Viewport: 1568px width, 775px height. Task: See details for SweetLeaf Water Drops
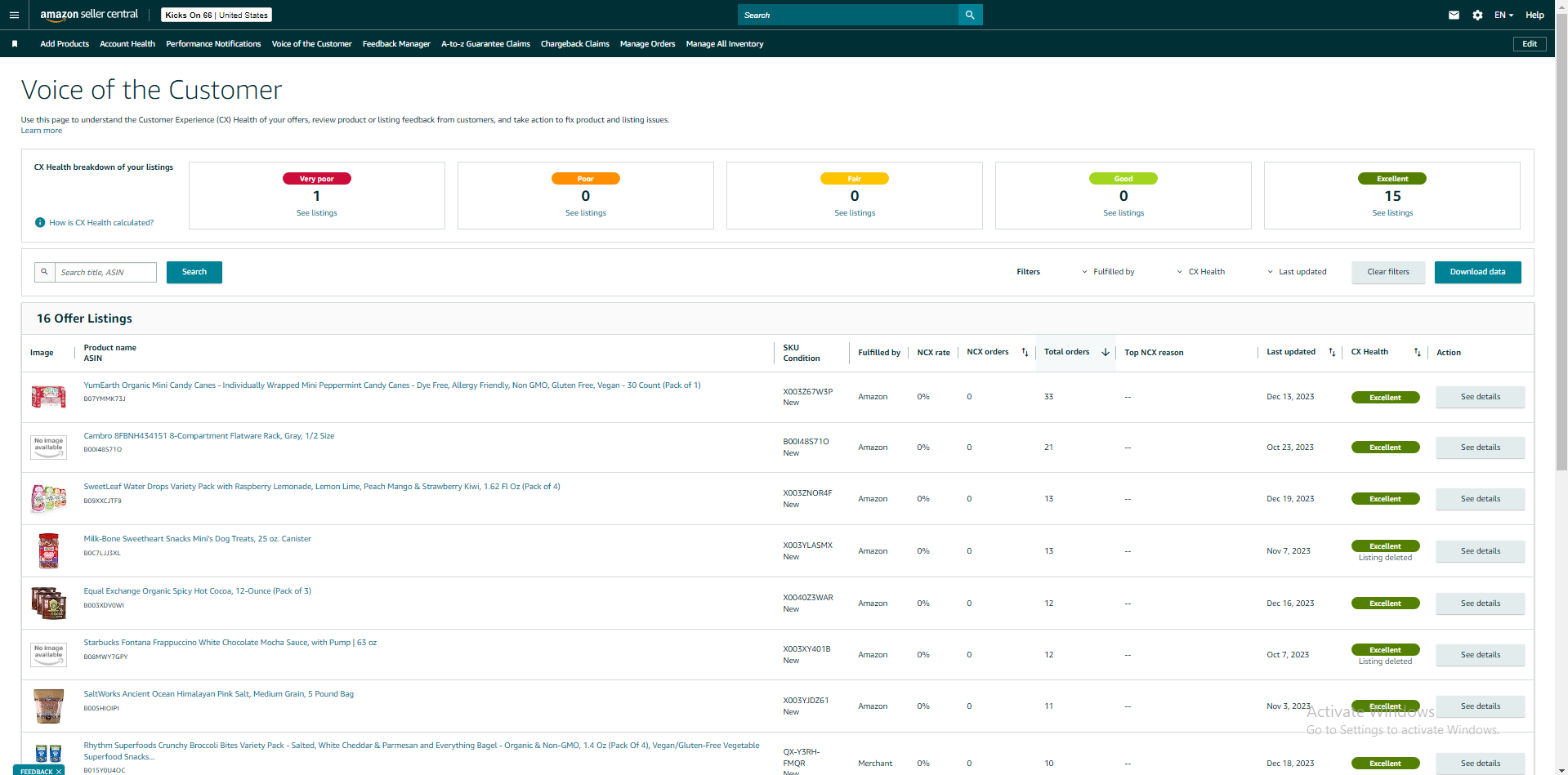1481,499
